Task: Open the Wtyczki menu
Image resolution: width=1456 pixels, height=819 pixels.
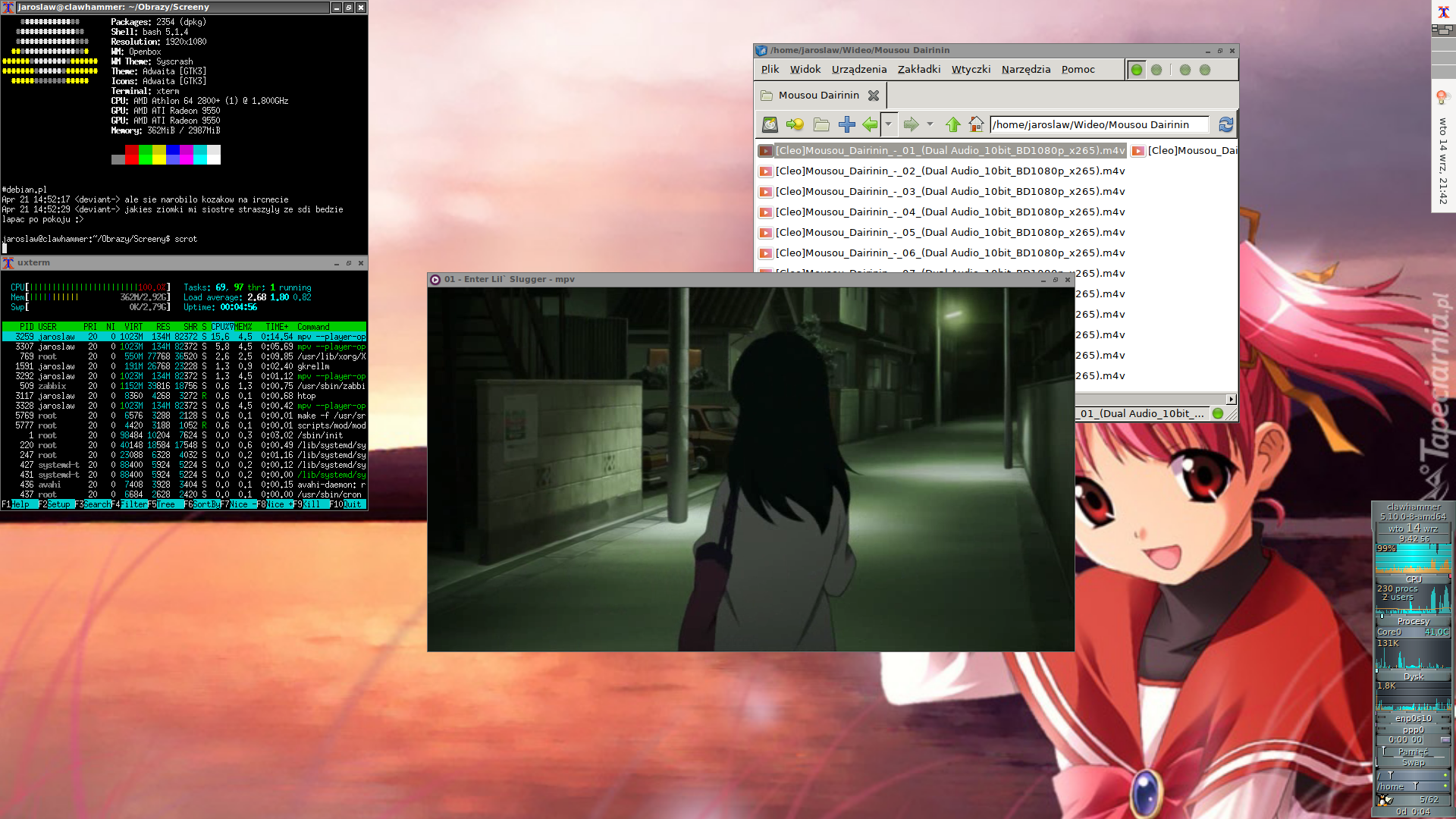Action: [971, 69]
